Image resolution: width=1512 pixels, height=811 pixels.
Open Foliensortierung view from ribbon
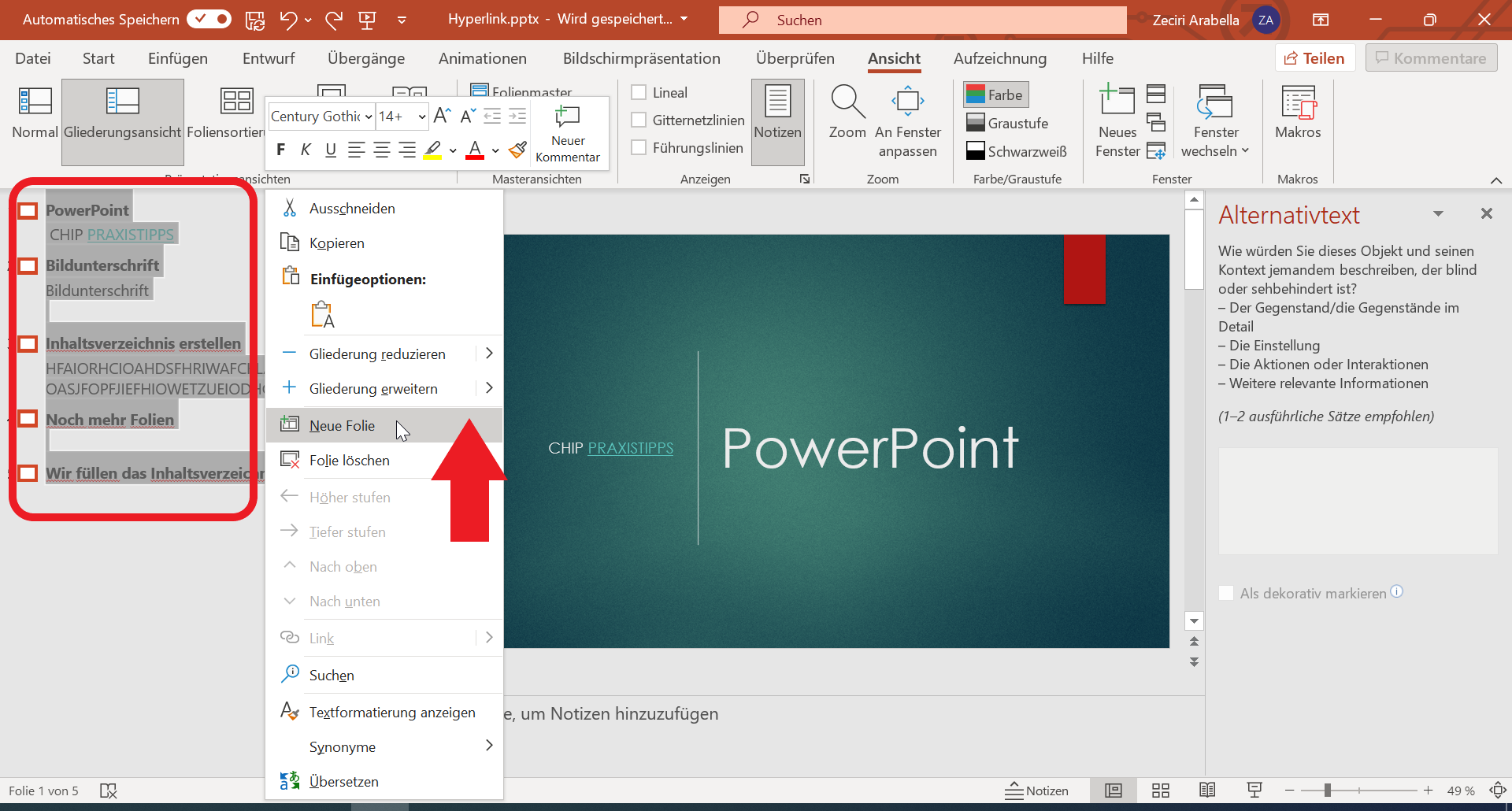coord(227,114)
